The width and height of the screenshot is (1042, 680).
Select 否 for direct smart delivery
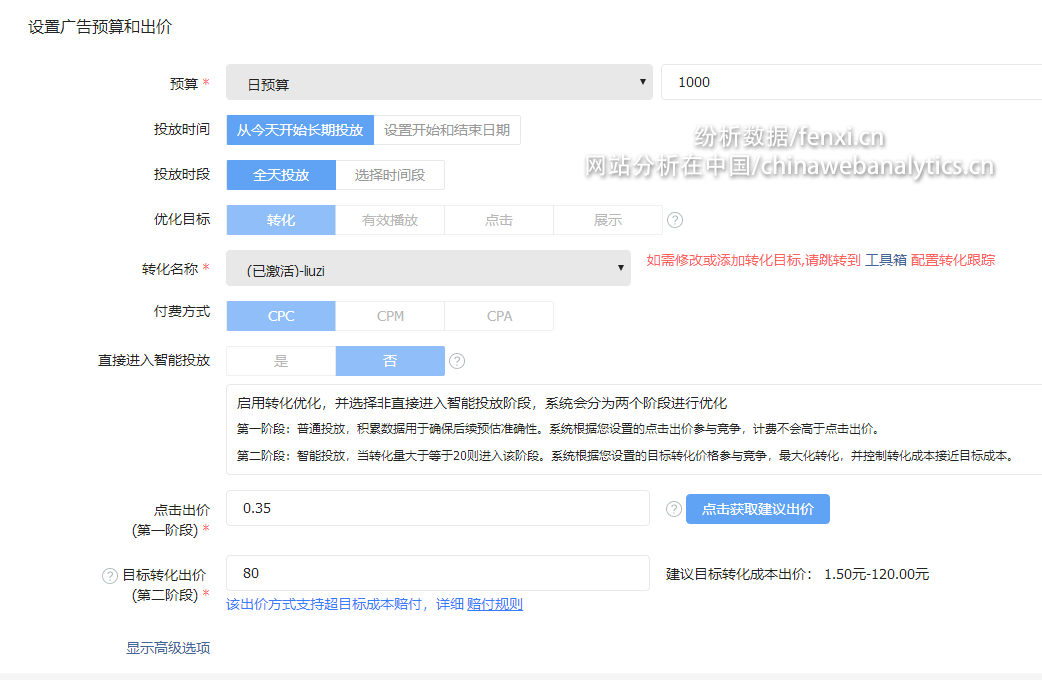click(x=390, y=361)
